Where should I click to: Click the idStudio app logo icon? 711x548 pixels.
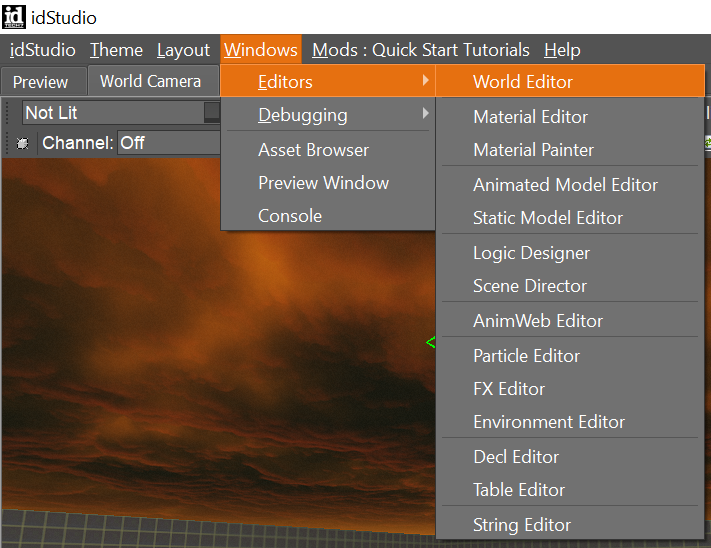coord(14,17)
